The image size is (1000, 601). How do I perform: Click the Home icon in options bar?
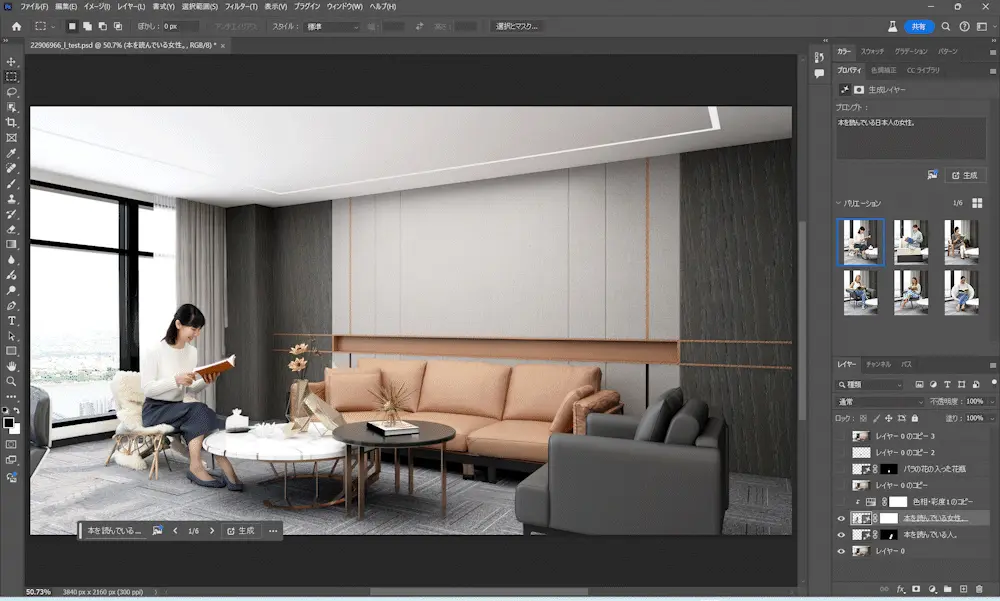click(17, 26)
